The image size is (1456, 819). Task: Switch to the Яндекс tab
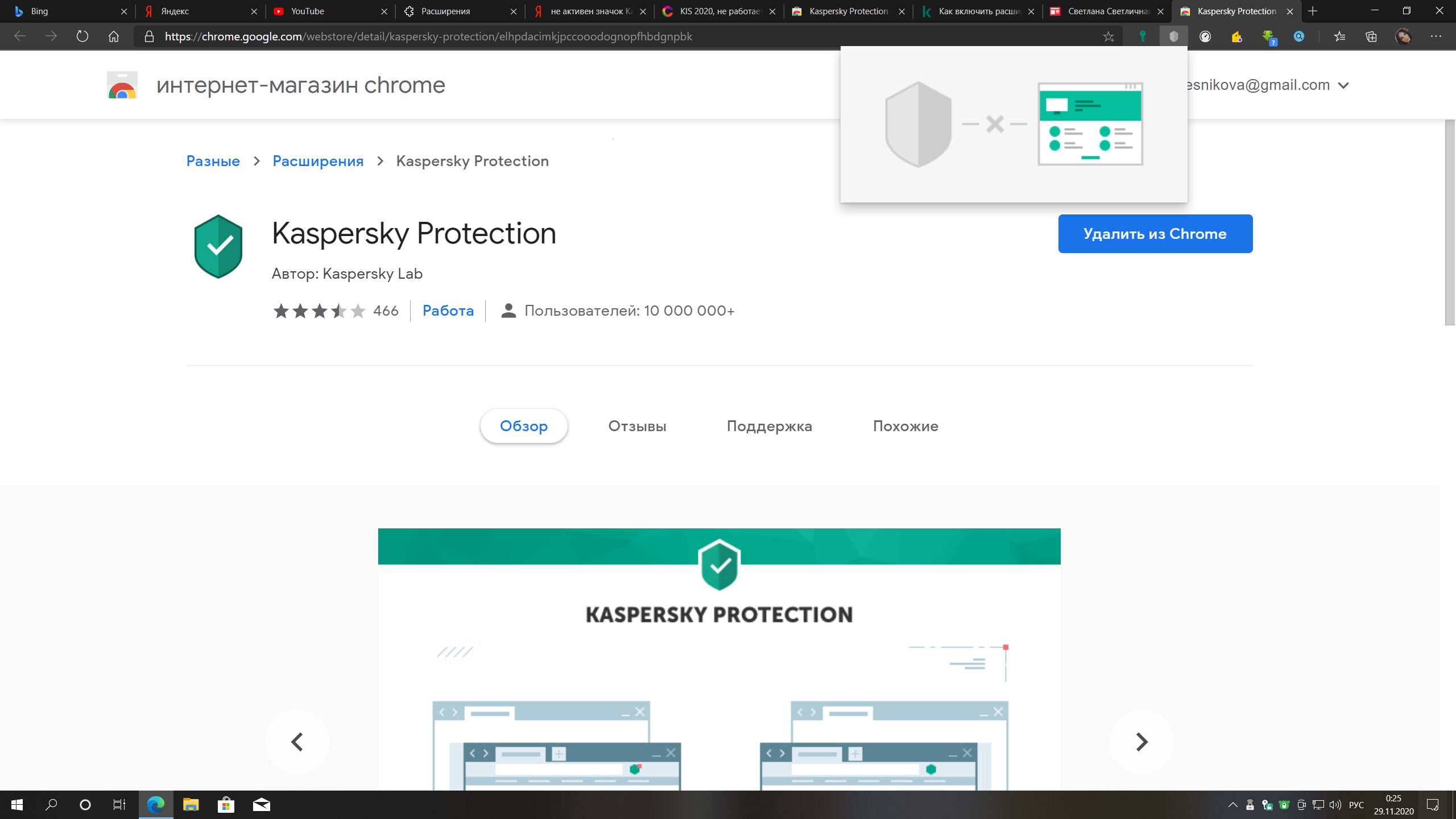[x=200, y=11]
